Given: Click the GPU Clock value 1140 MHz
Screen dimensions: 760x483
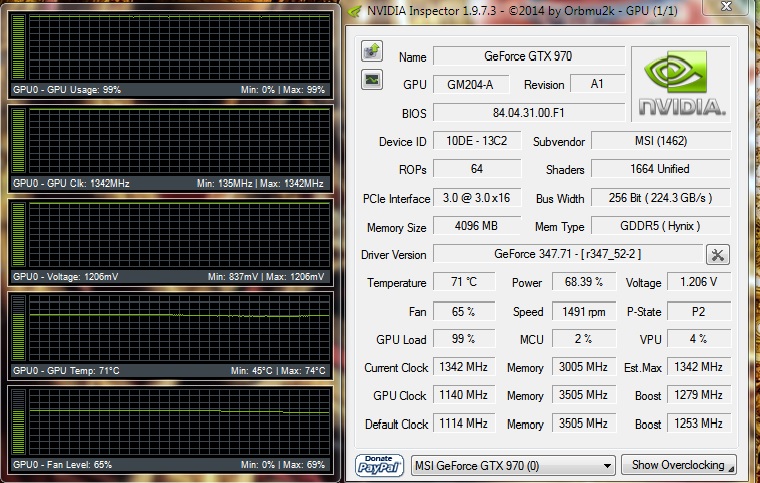Looking at the screenshot, I should point(464,395).
